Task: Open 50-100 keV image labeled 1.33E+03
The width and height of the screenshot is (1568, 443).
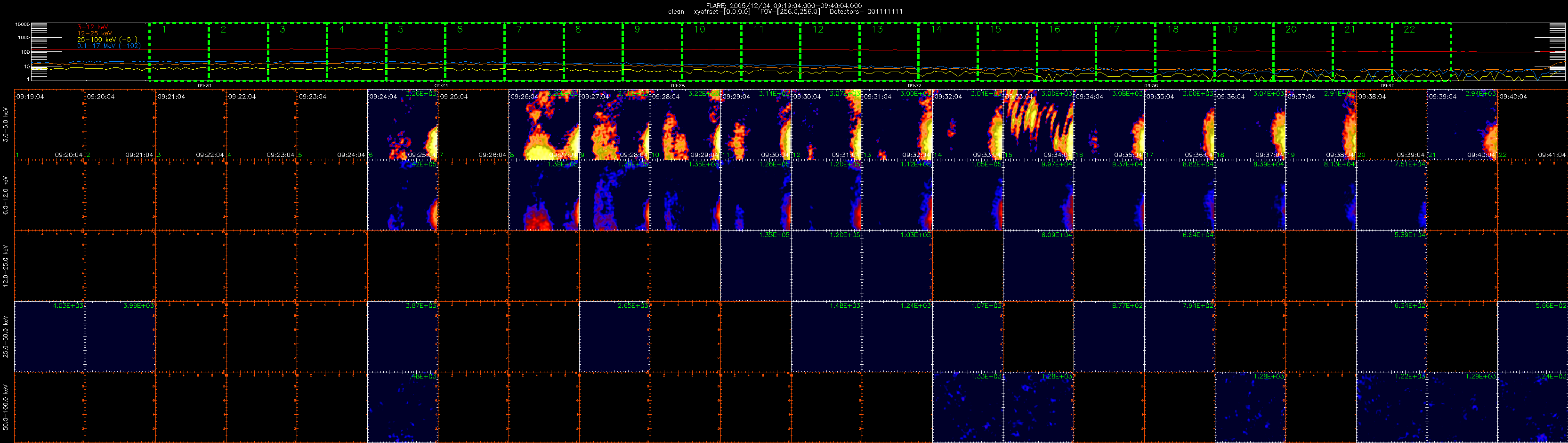Action: tap(968, 408)
